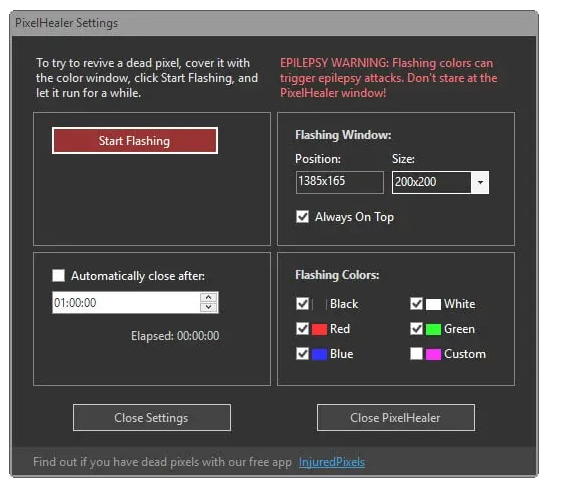This screenshot has width=564, height=485.
Task: Click the auto-close time field
Action: pyautogui.click(x=126, y=303)
